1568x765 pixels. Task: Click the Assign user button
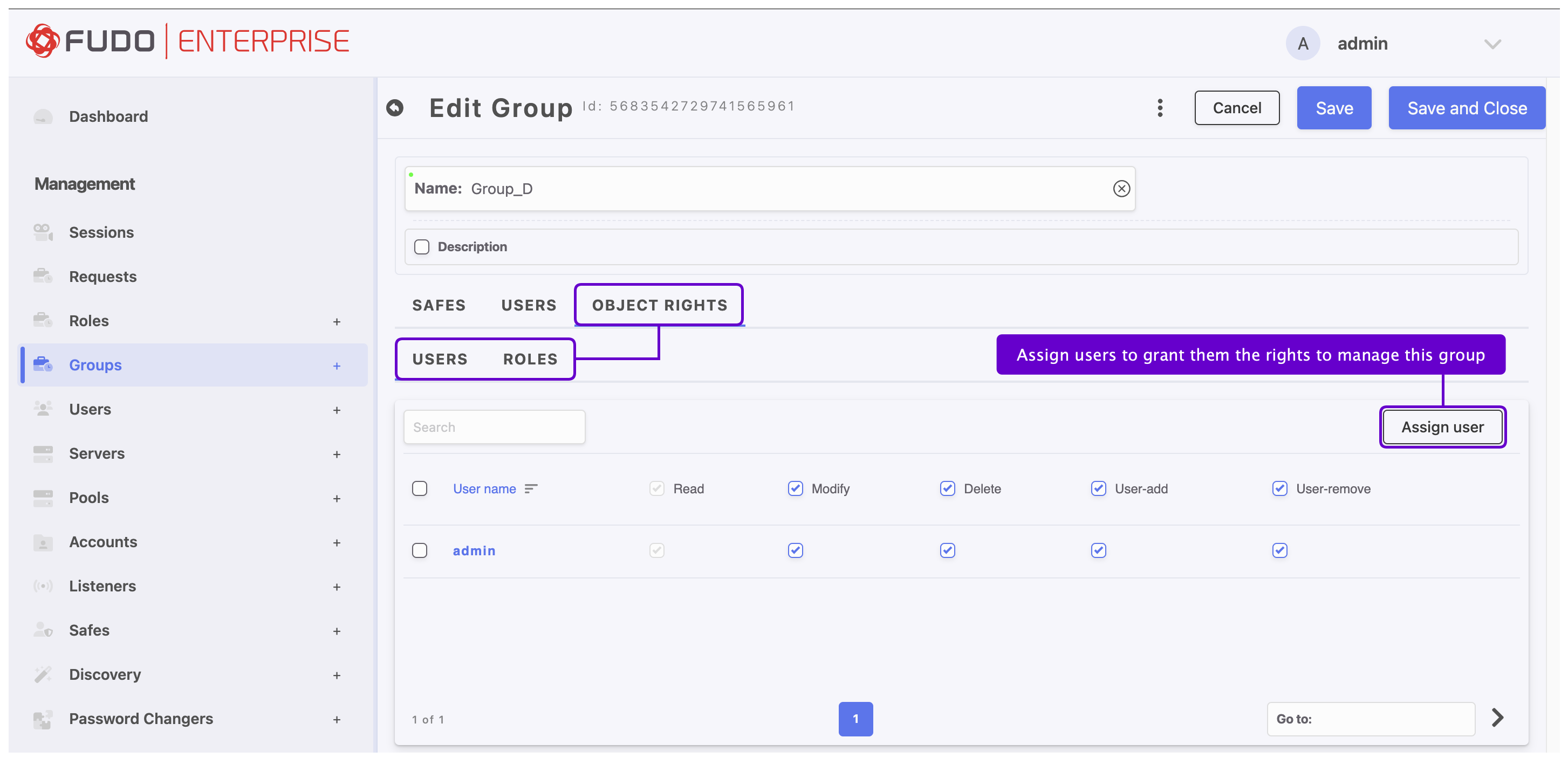(1442, 426)
